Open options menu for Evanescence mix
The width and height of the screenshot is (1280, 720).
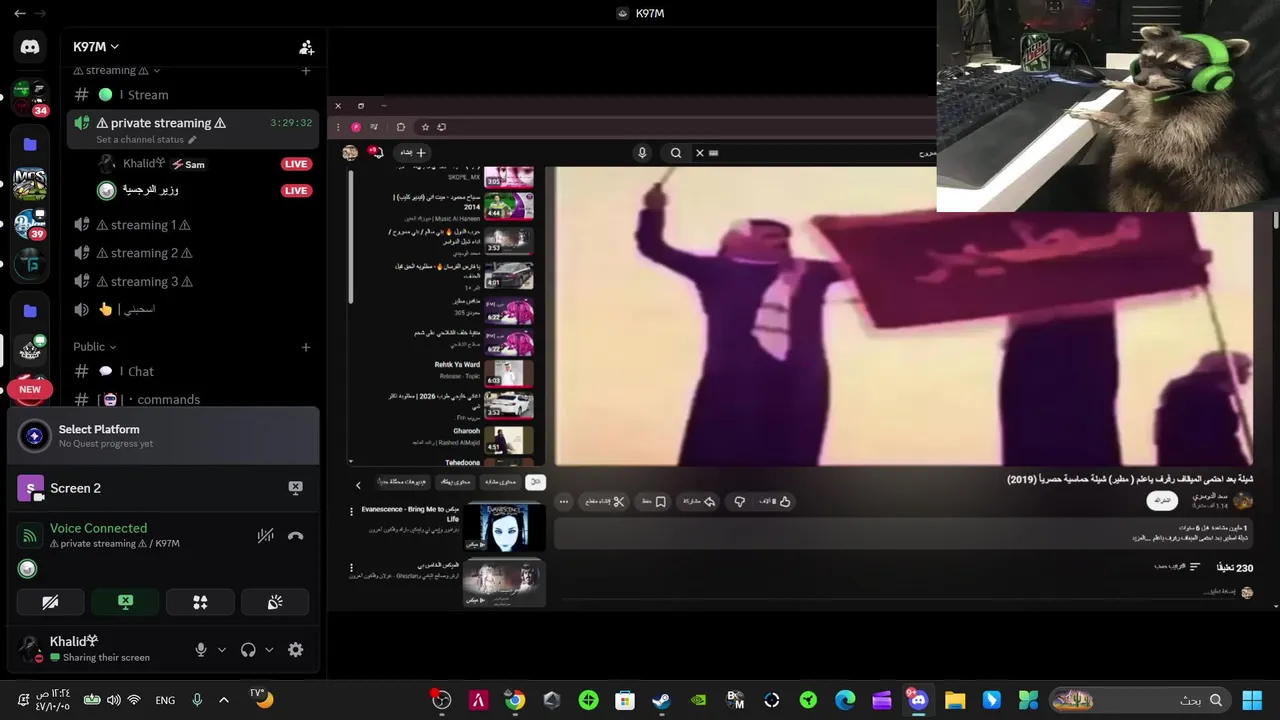(x=351, y=511)
